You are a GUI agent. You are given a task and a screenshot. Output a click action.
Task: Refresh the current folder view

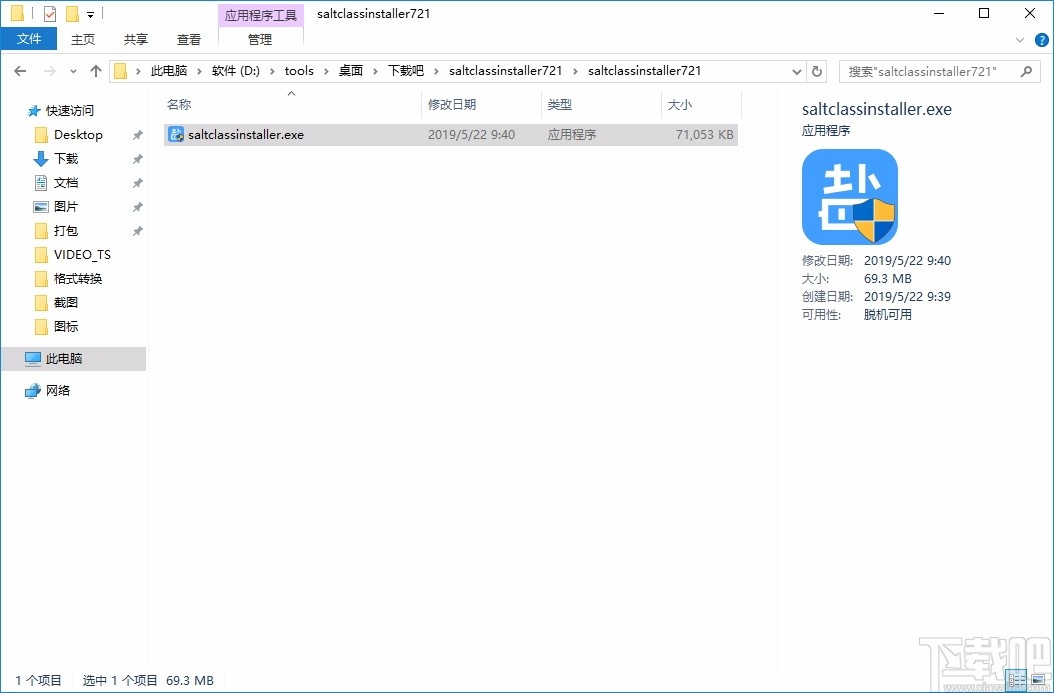[x=818, y=71]
